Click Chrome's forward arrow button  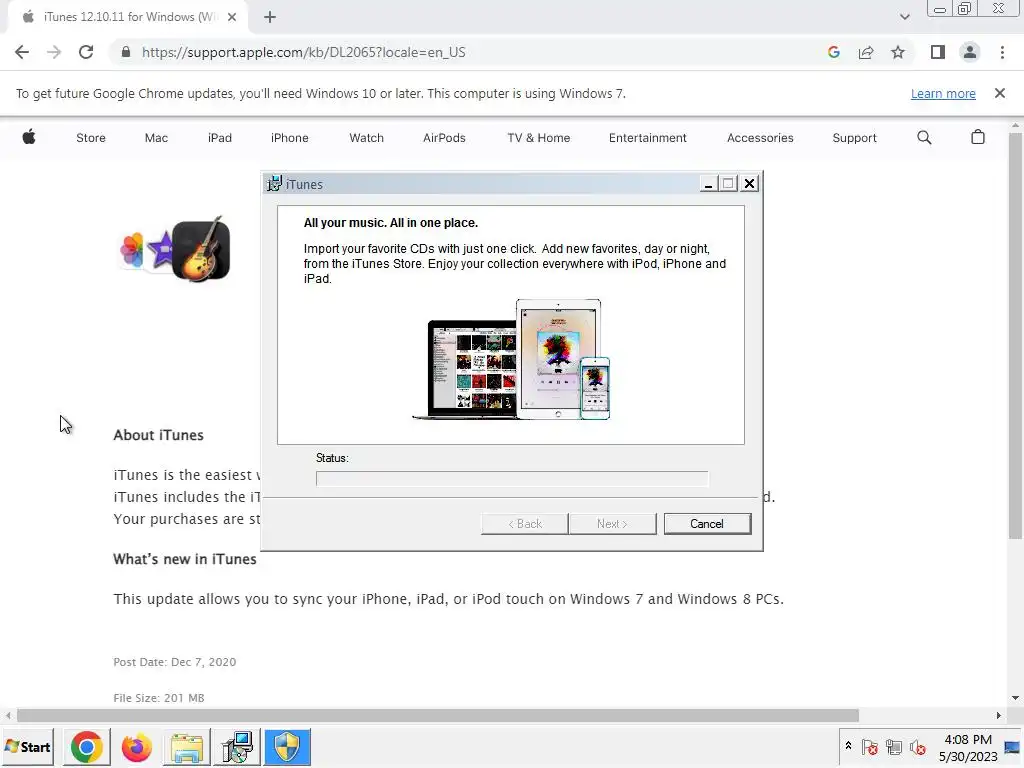click(54, 52)
